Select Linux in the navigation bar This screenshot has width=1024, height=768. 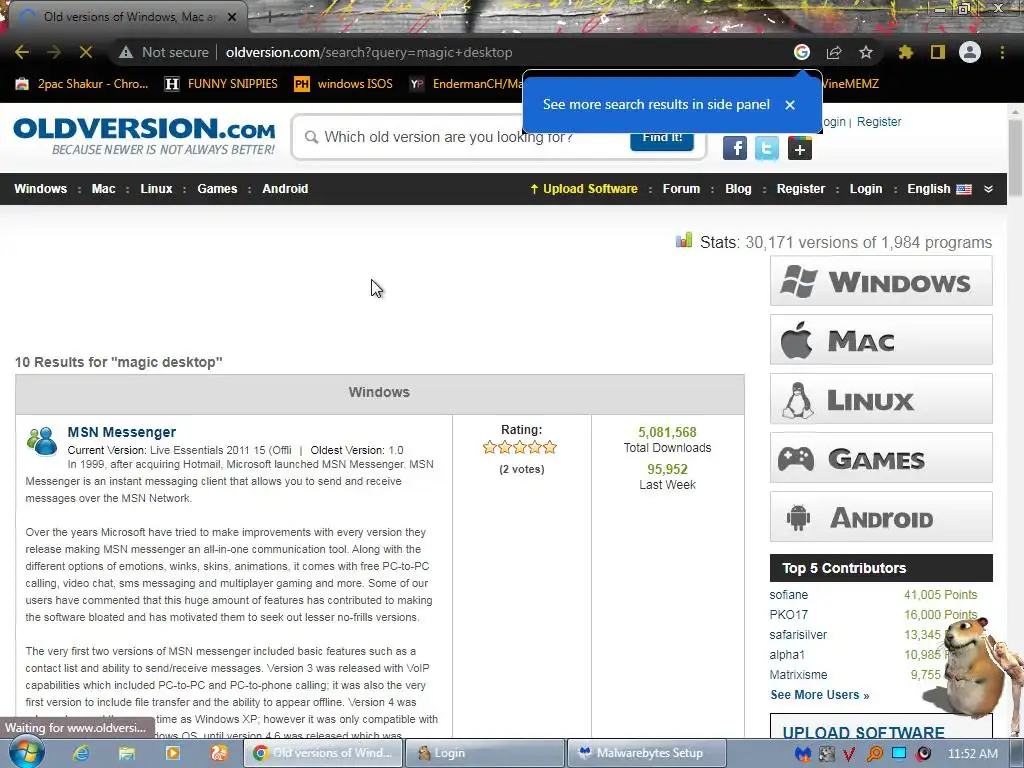click(156, 189)
